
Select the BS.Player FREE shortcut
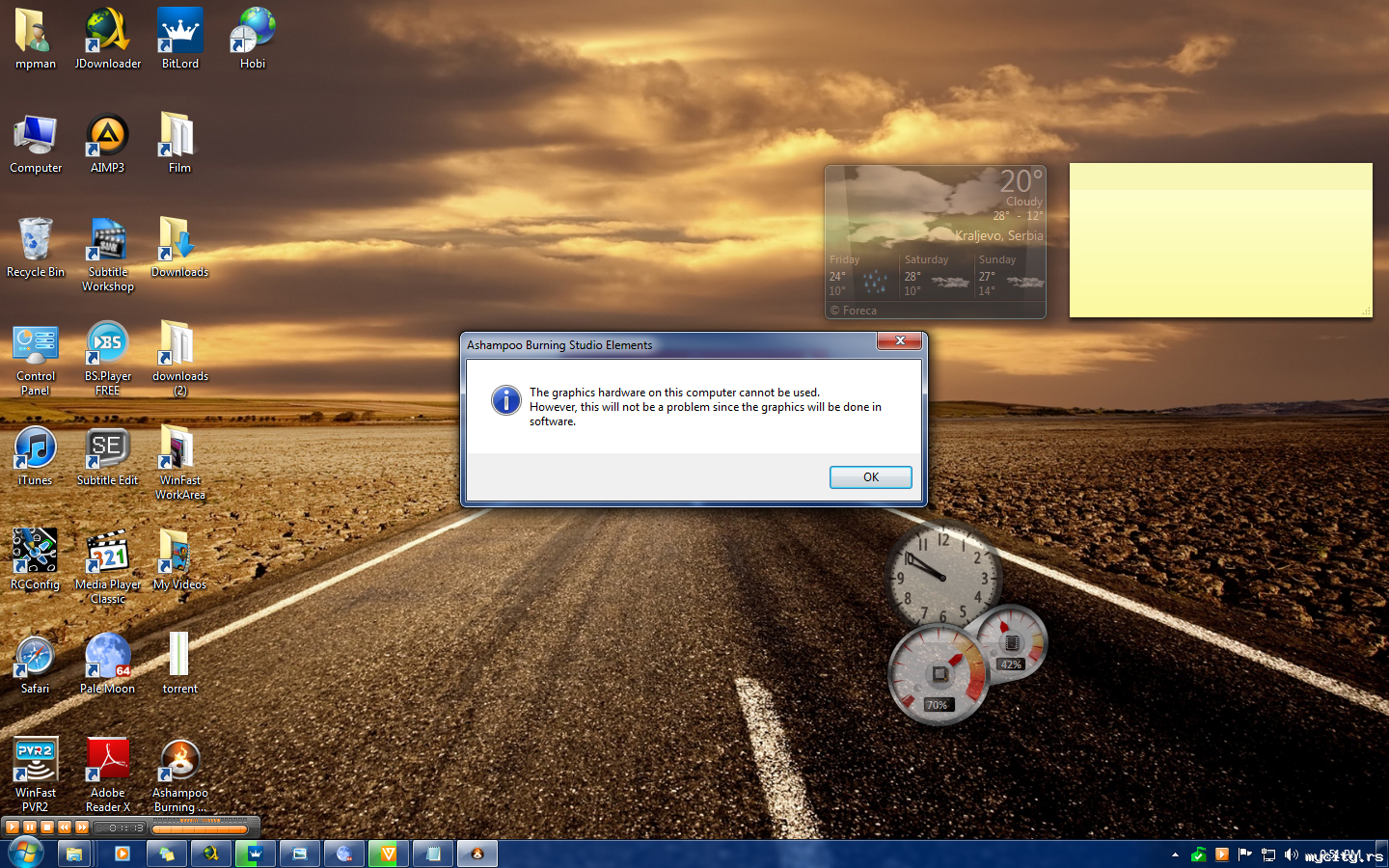tap(108, 359)
